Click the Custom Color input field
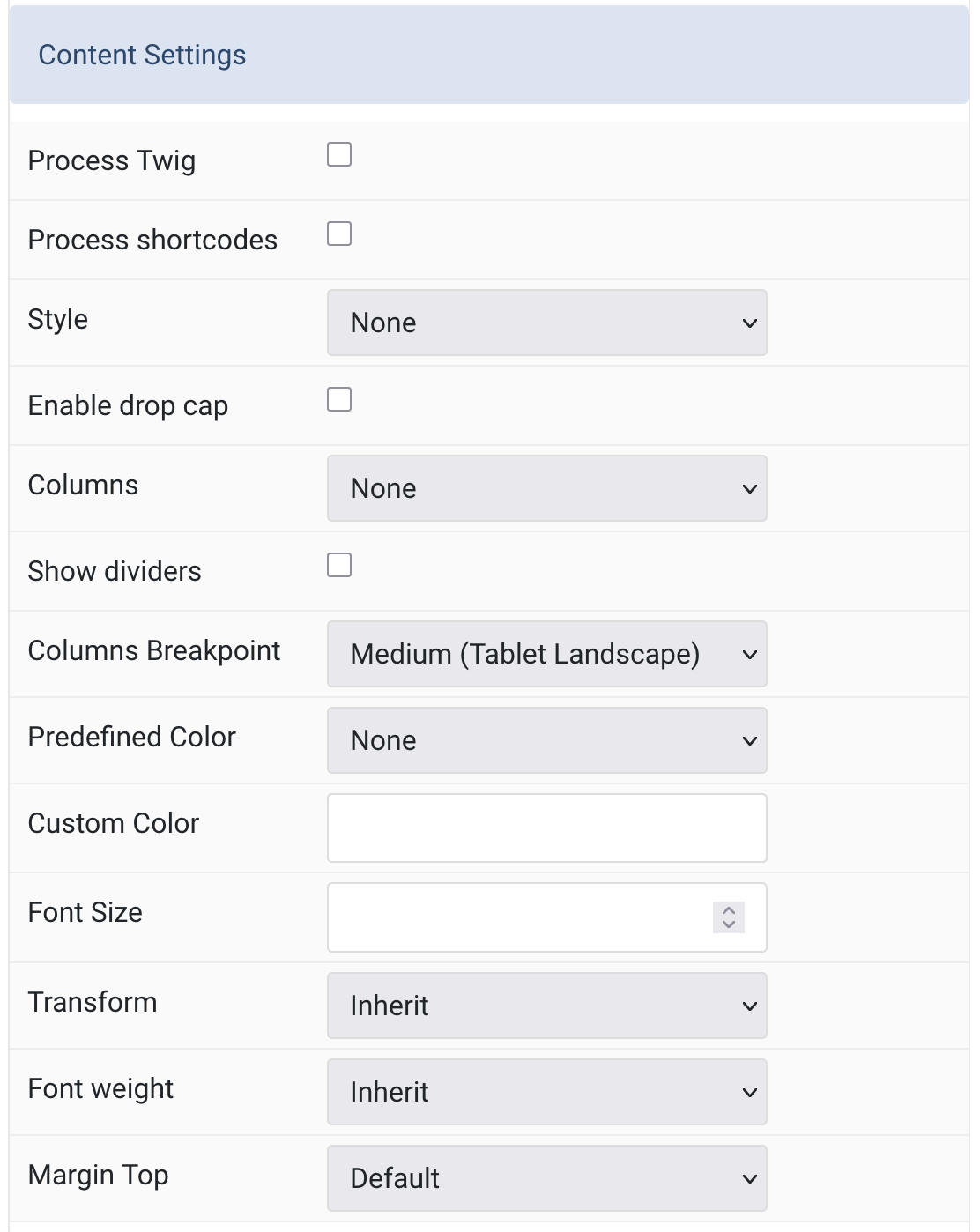Screen dimensions: 980x1232 pos(546,828)
